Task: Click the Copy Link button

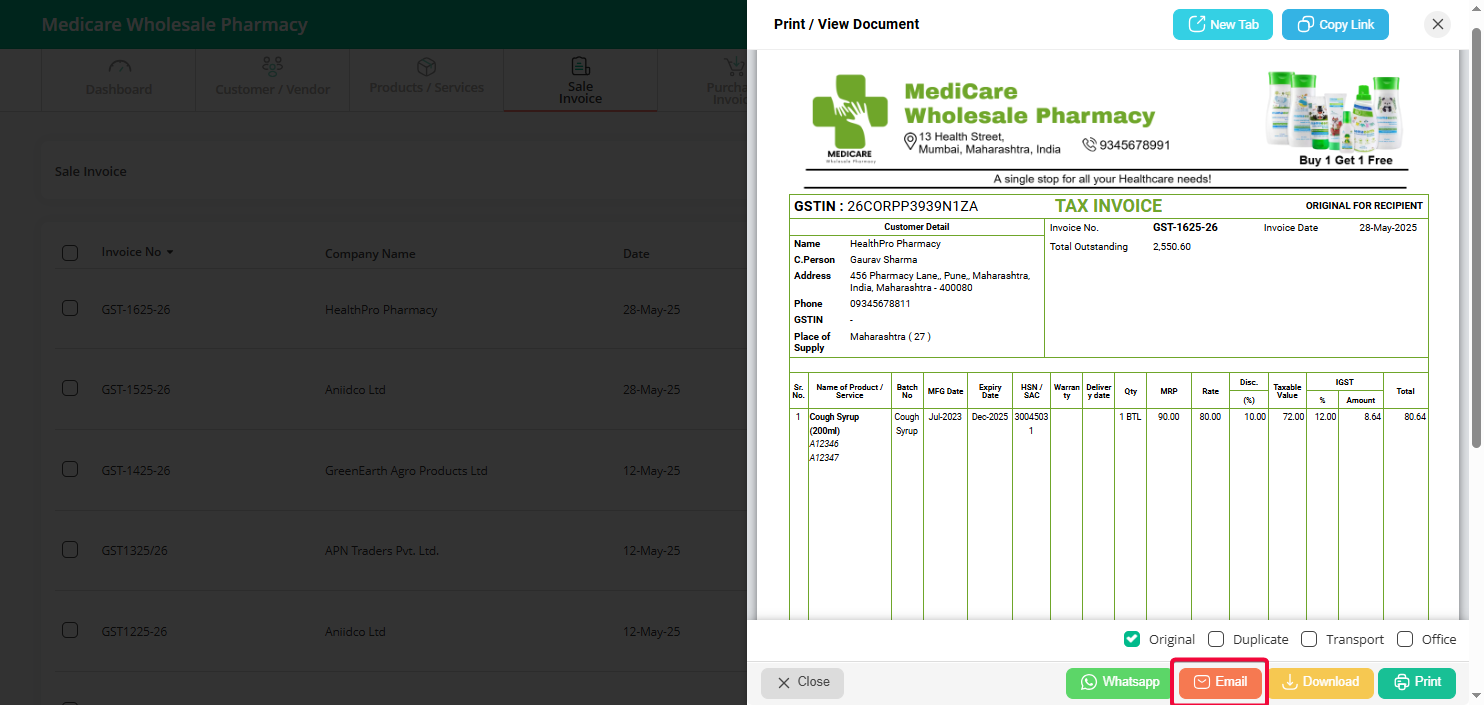Action: tap(1335, 24)
